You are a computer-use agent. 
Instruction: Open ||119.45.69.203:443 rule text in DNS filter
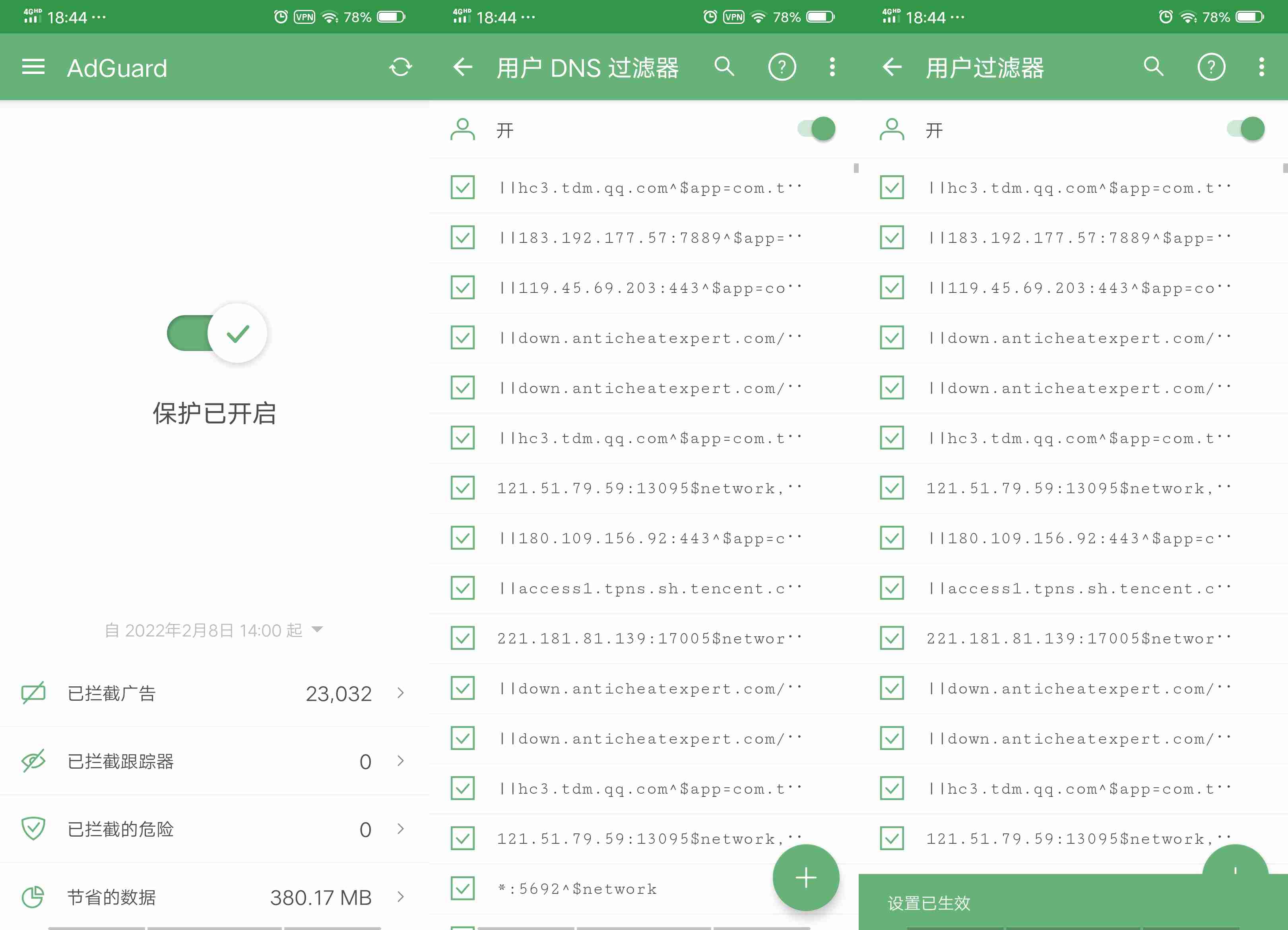pos(650,287)
